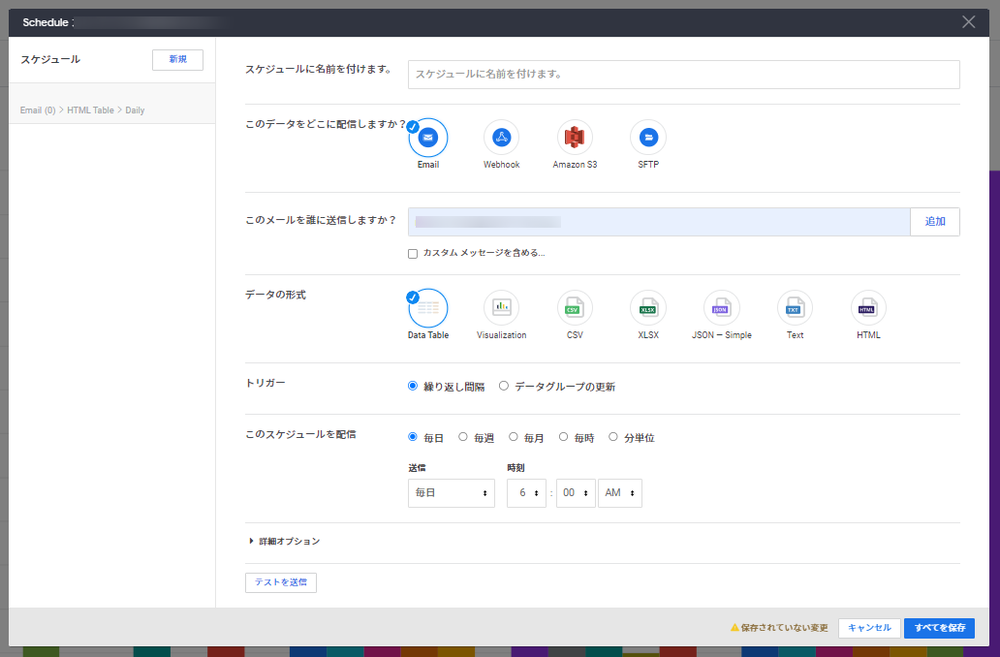Pick SFTP delivery icon

click(x=648, y=138)
